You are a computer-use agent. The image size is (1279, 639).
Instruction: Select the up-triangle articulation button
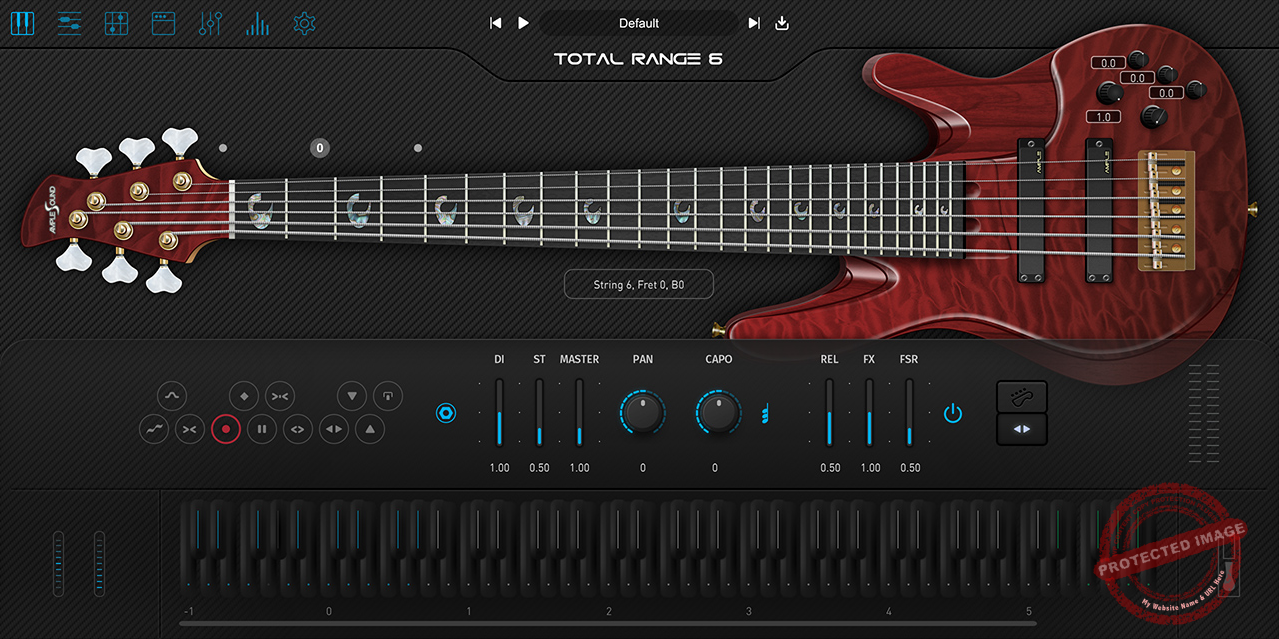370,429
